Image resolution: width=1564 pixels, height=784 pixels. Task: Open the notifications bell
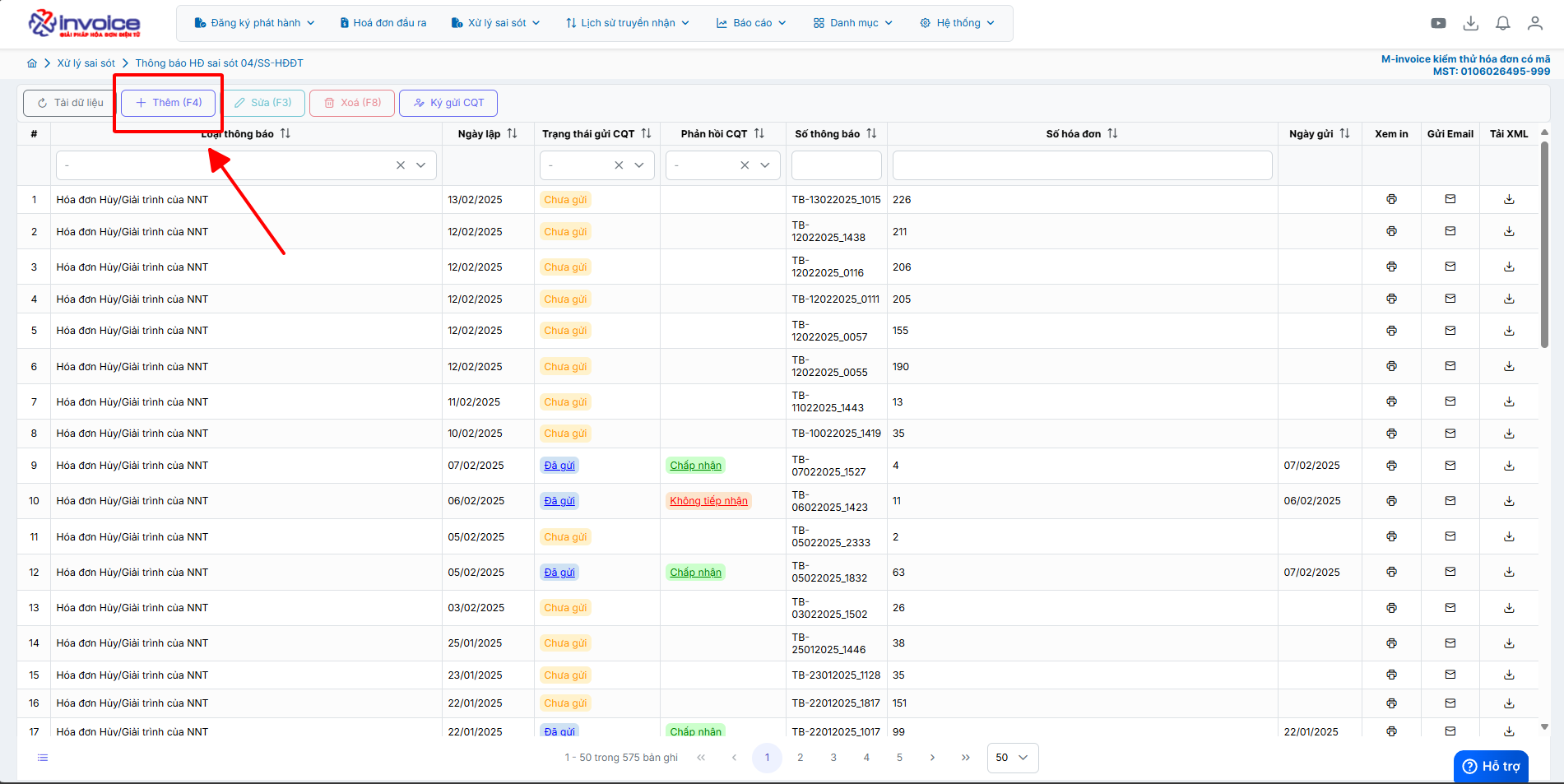coord(1503,23)
